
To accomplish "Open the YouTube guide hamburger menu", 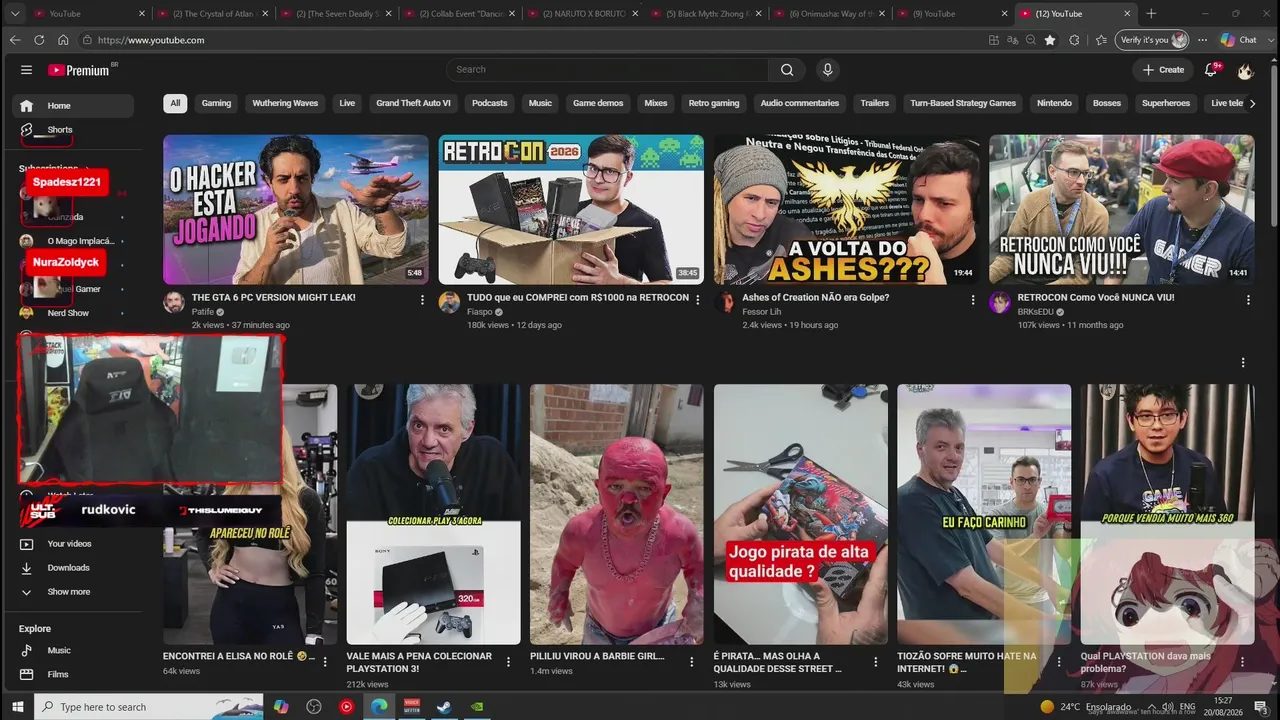I will [27, 70].
